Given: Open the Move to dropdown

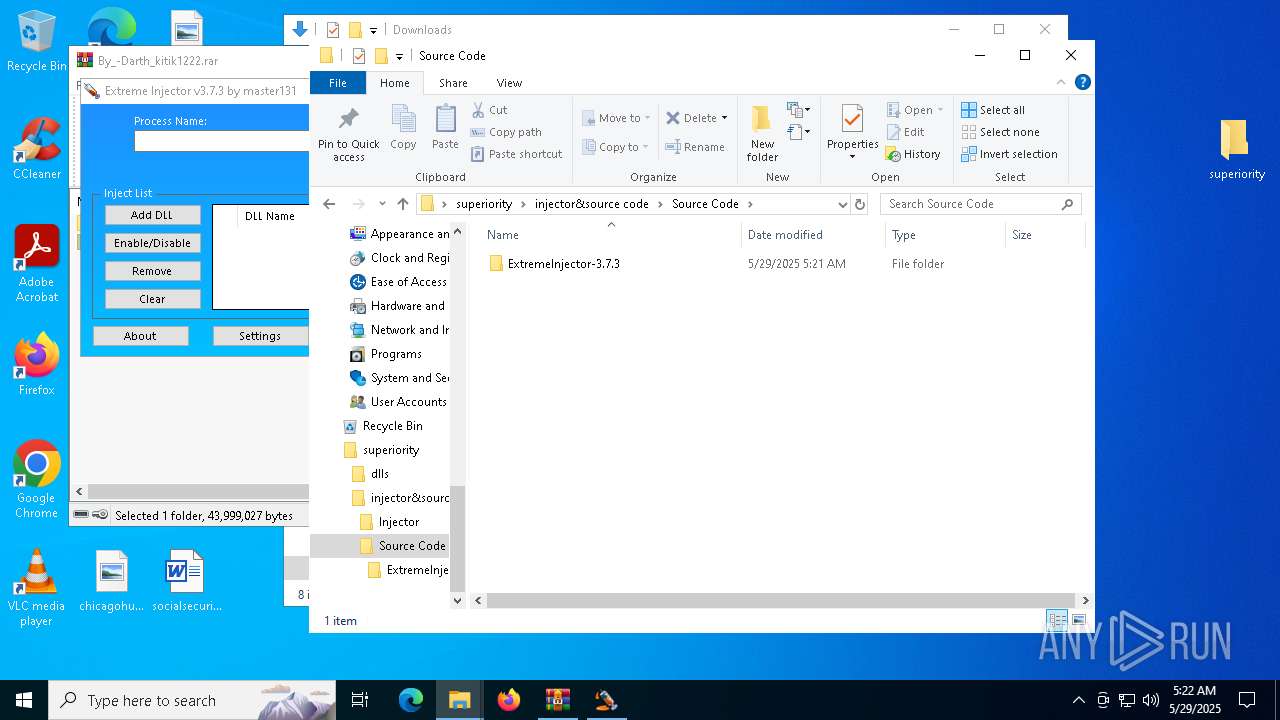Looking at the screenshot, I should [616, 118].
